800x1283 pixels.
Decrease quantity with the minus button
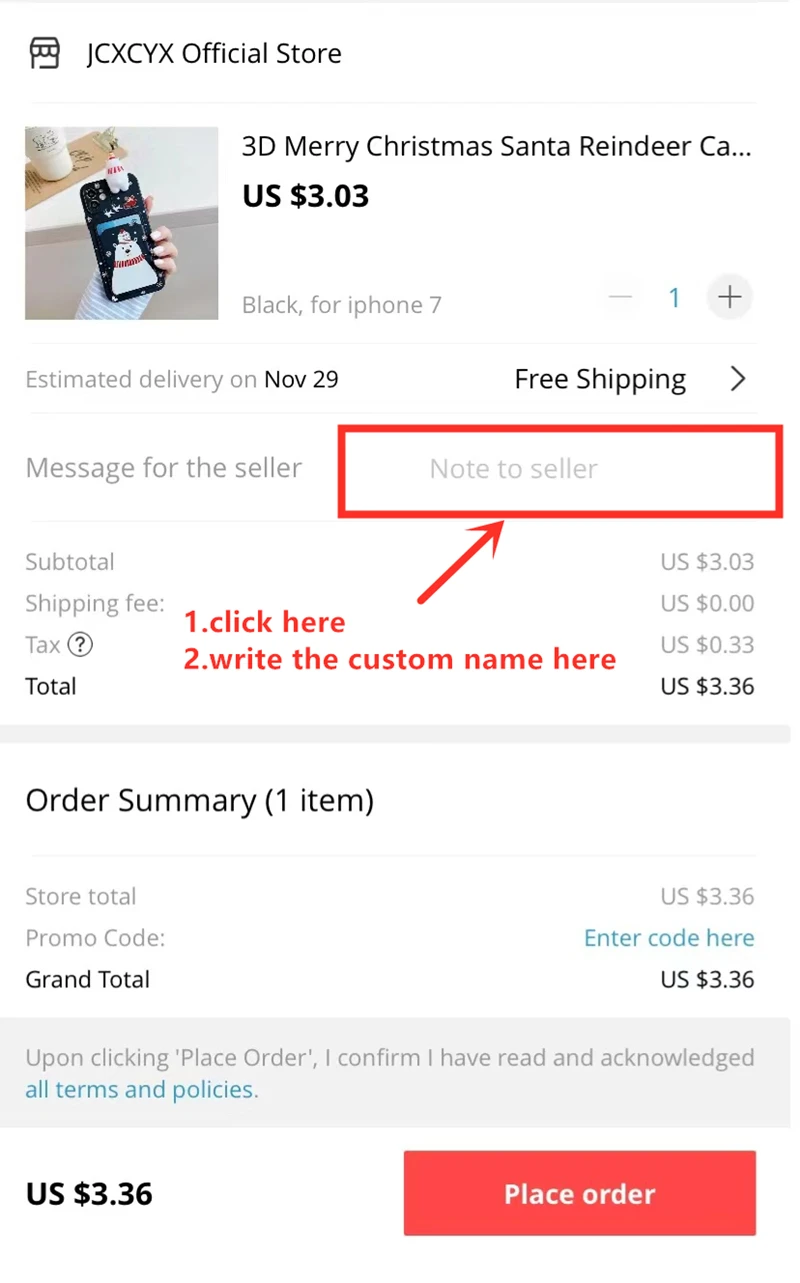point(621,297)
